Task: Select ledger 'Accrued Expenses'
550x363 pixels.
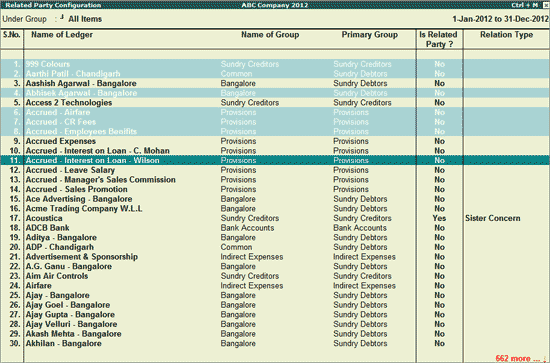Action: pyautogui.click(x=61, y=141)
